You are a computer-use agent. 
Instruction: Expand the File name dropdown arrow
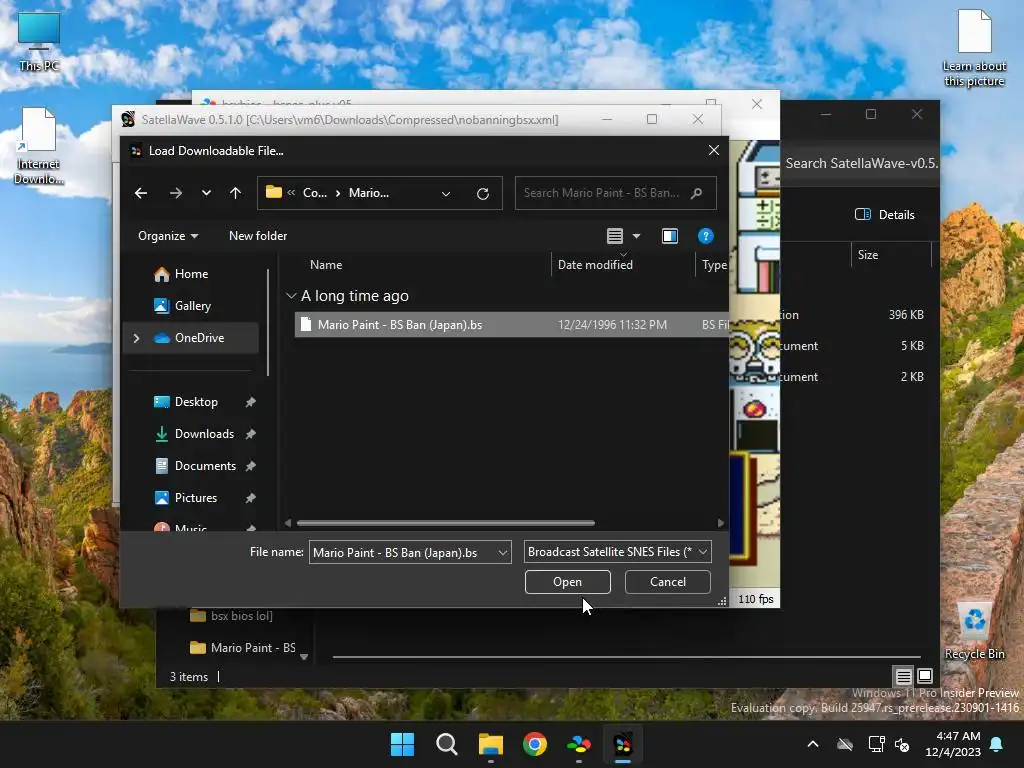pos(503,552)
